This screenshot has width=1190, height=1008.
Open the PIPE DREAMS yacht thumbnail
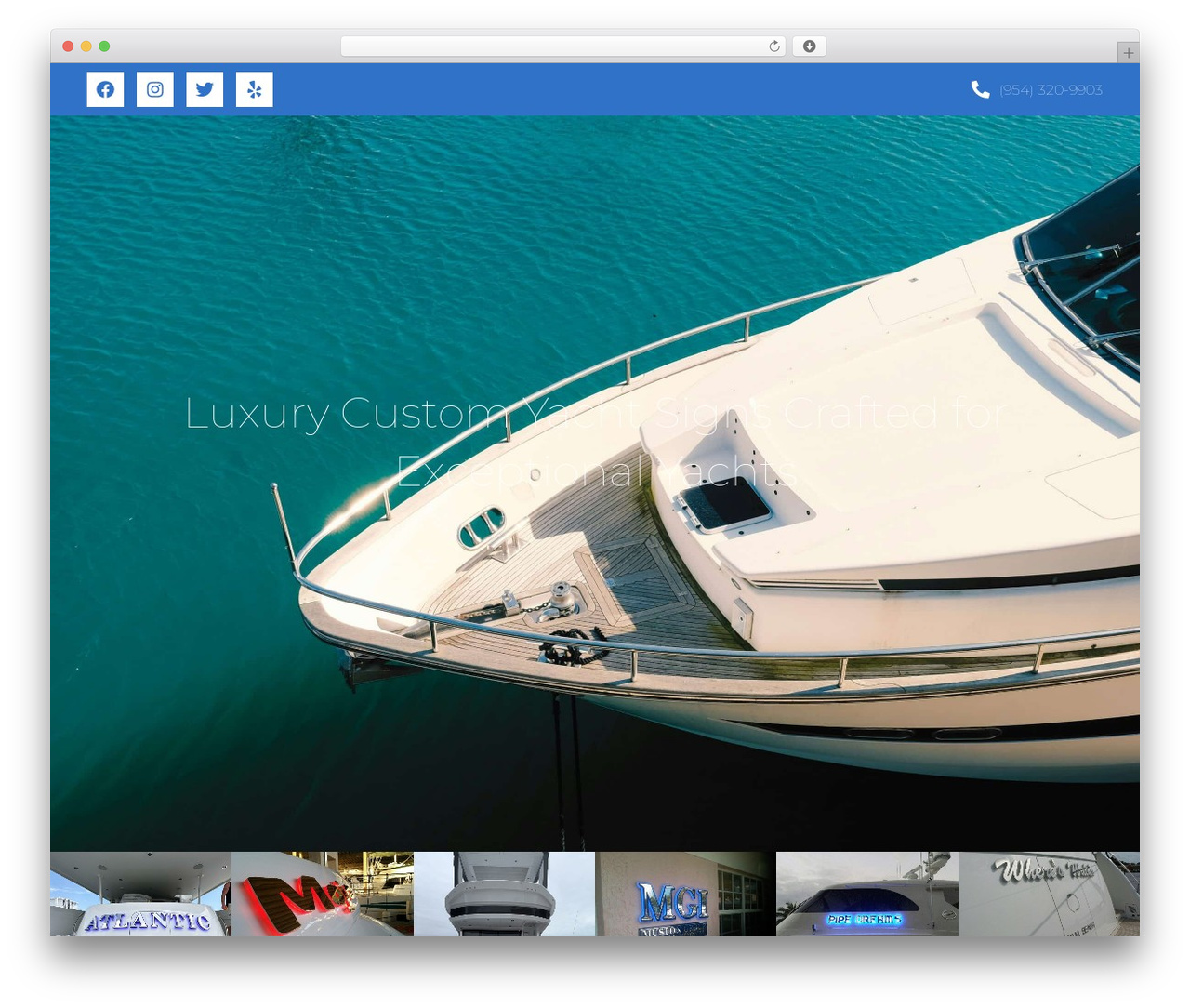[x=867, y=894]
